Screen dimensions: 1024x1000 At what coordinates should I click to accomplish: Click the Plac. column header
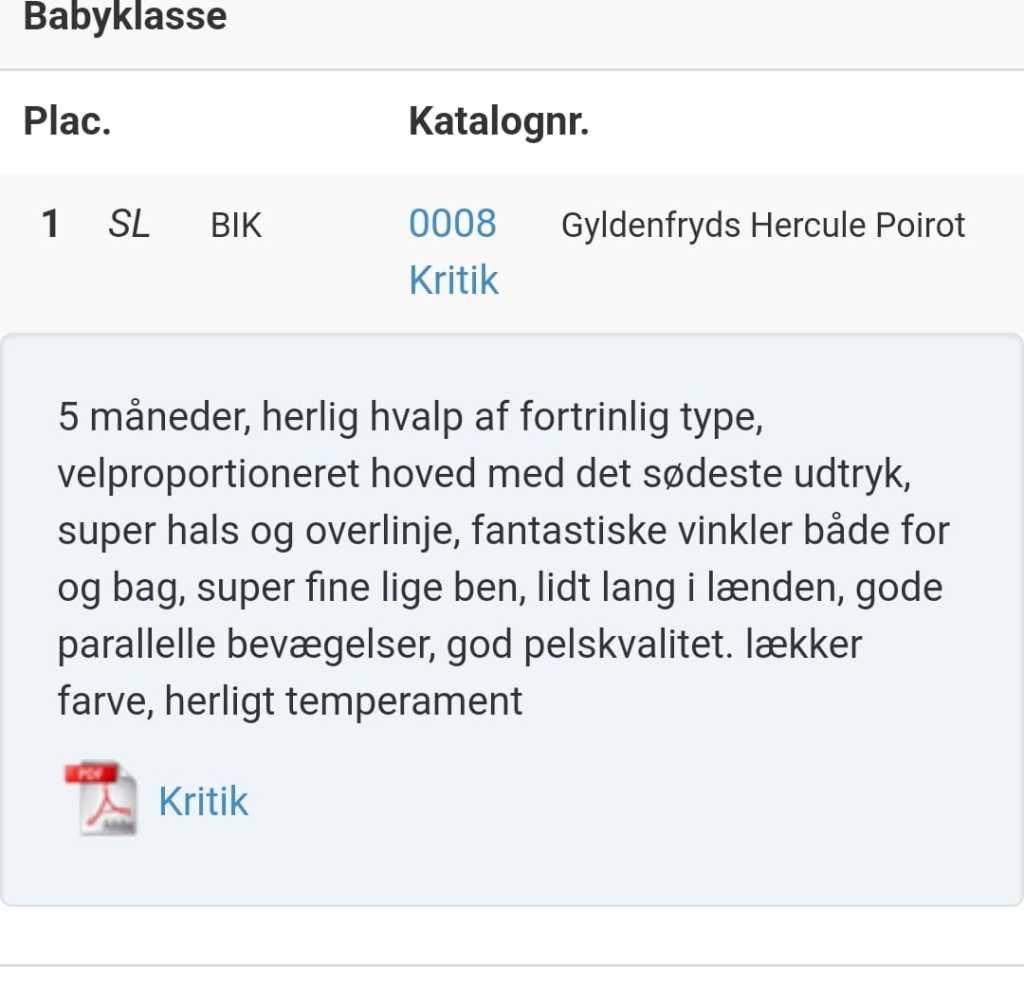(x=67, y=122)
